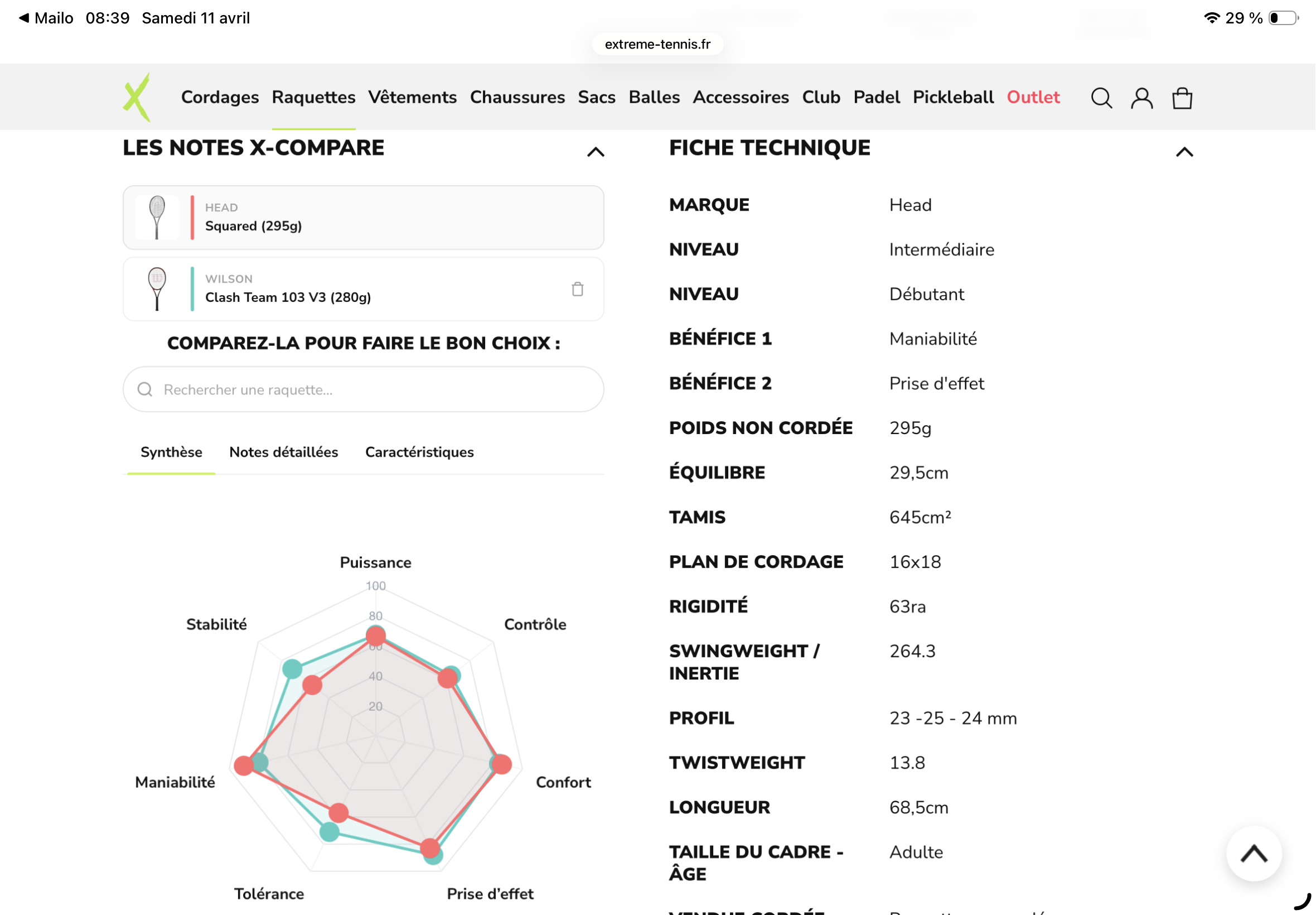Open the Outlet link in navigation

(1033, 97)
